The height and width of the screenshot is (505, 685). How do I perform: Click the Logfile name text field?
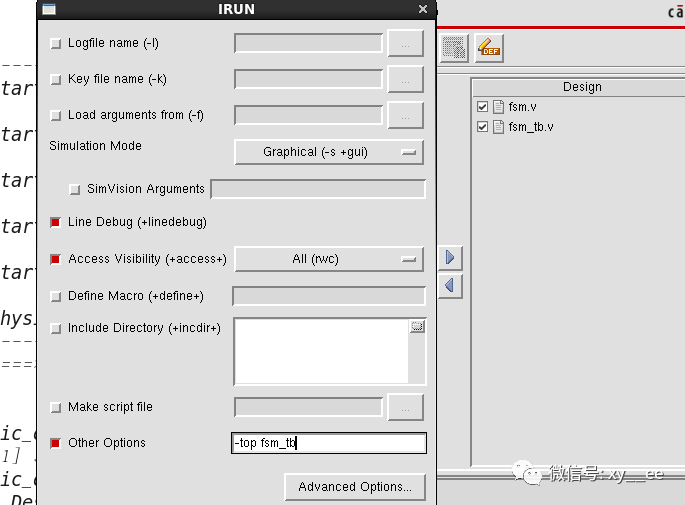pos(308,43)
